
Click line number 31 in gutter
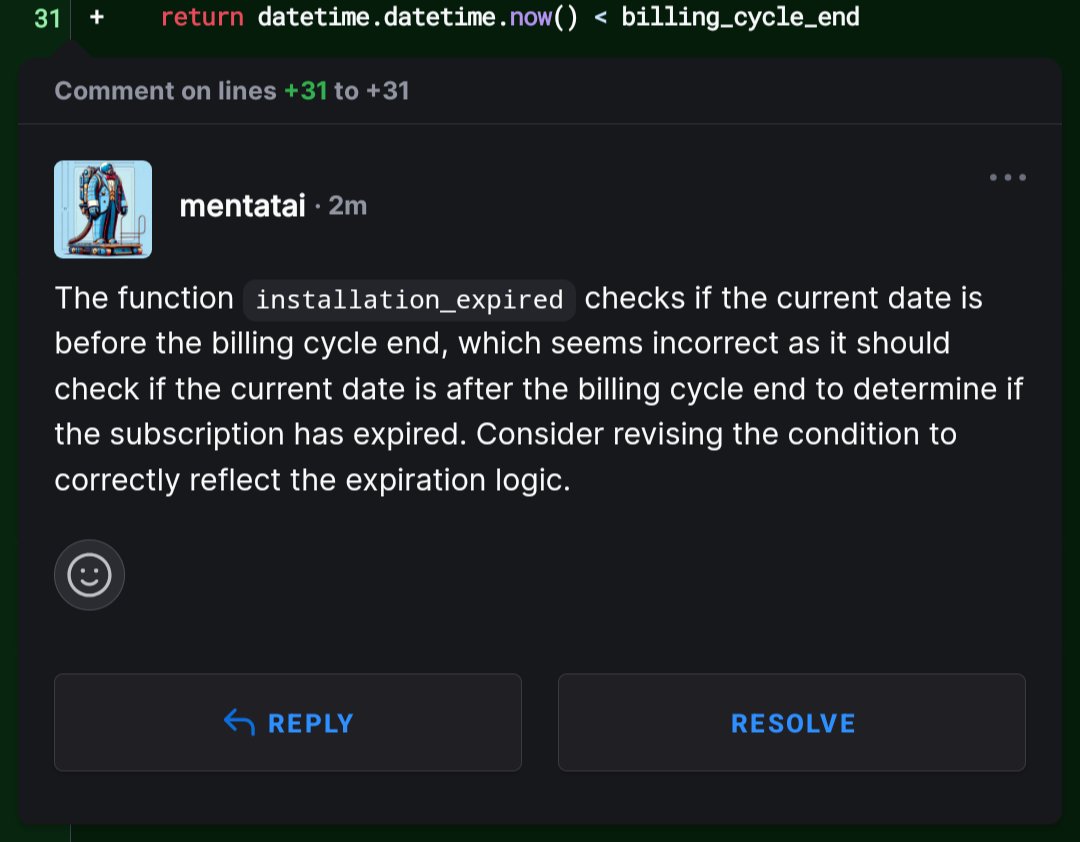47,18
